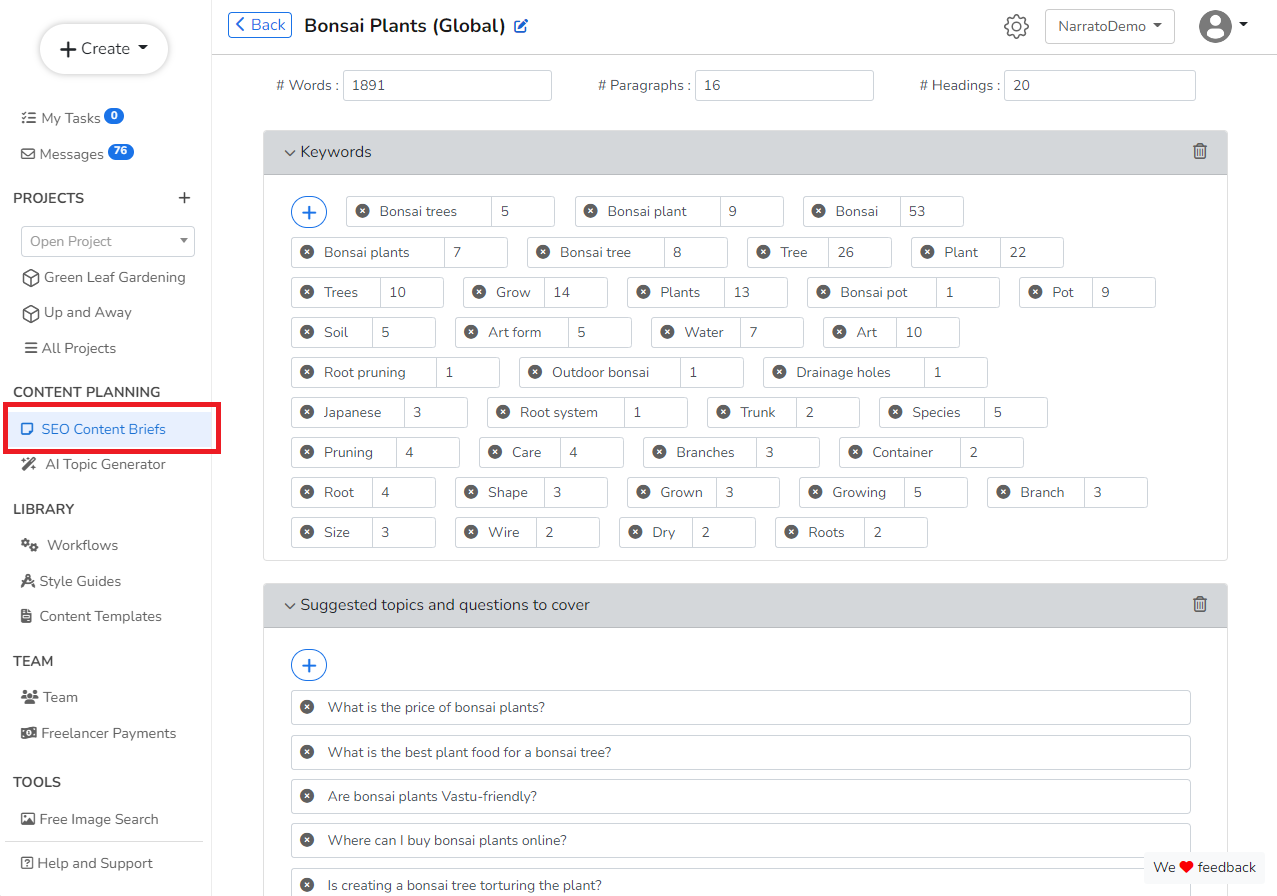
Task: Click the We love feedback button
Action: pyautogui.click(x=1204, y=867)
